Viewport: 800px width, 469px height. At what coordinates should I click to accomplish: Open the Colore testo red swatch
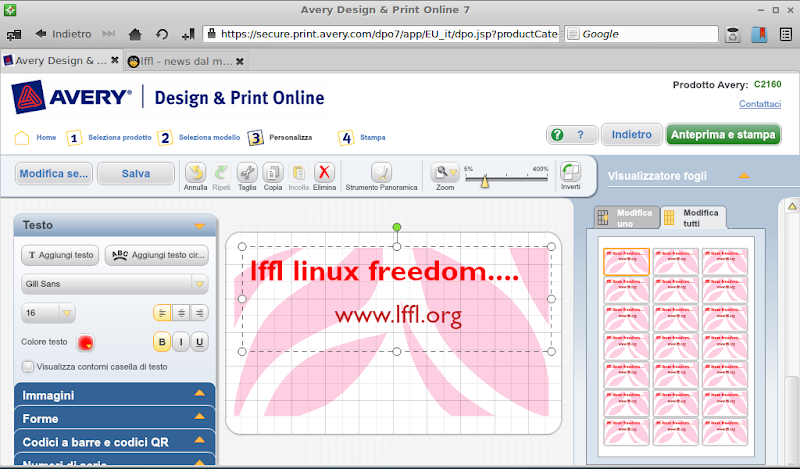[x=85, y=342]
